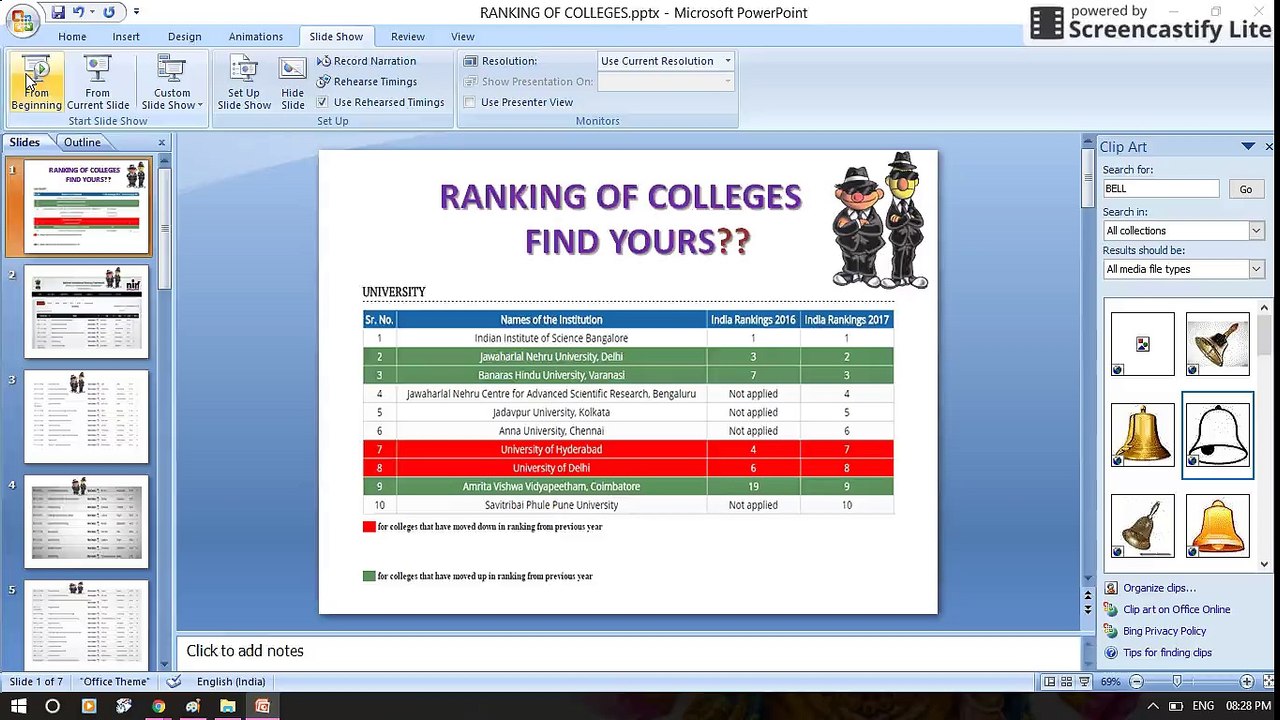Select University of Hyderabad table row
1280x720 pixels.
628,449
